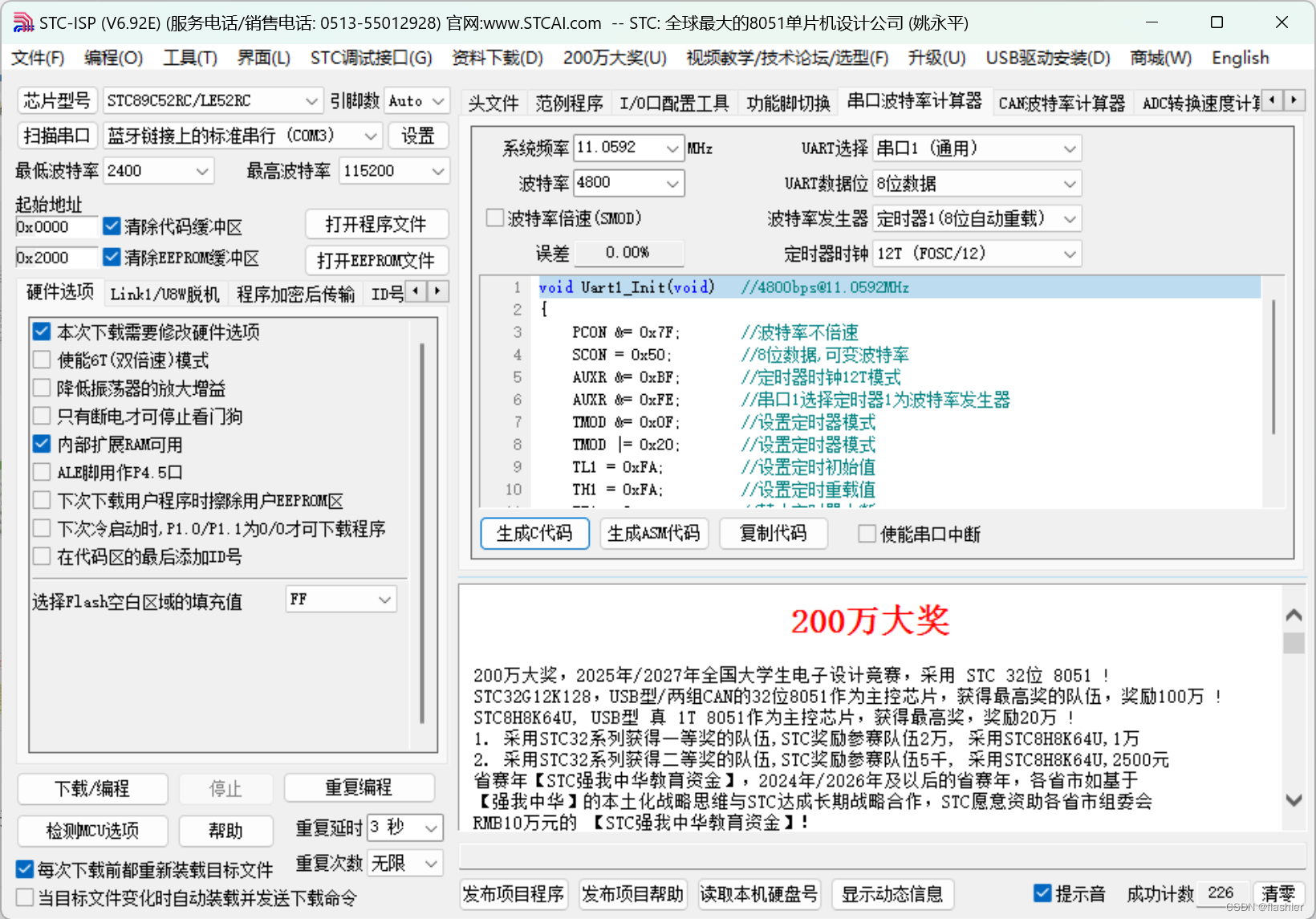Viewport: 1316px width, 919px height.
Task: Switch to 范例程序 tab
Action: pyautogui.click(x=569, y=103)
